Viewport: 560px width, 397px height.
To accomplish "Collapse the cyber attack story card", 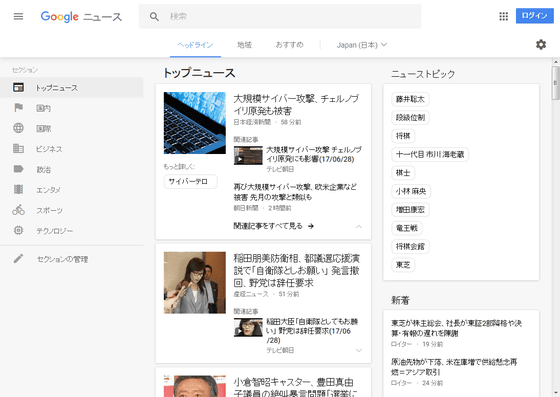I will tap(359, 226).
